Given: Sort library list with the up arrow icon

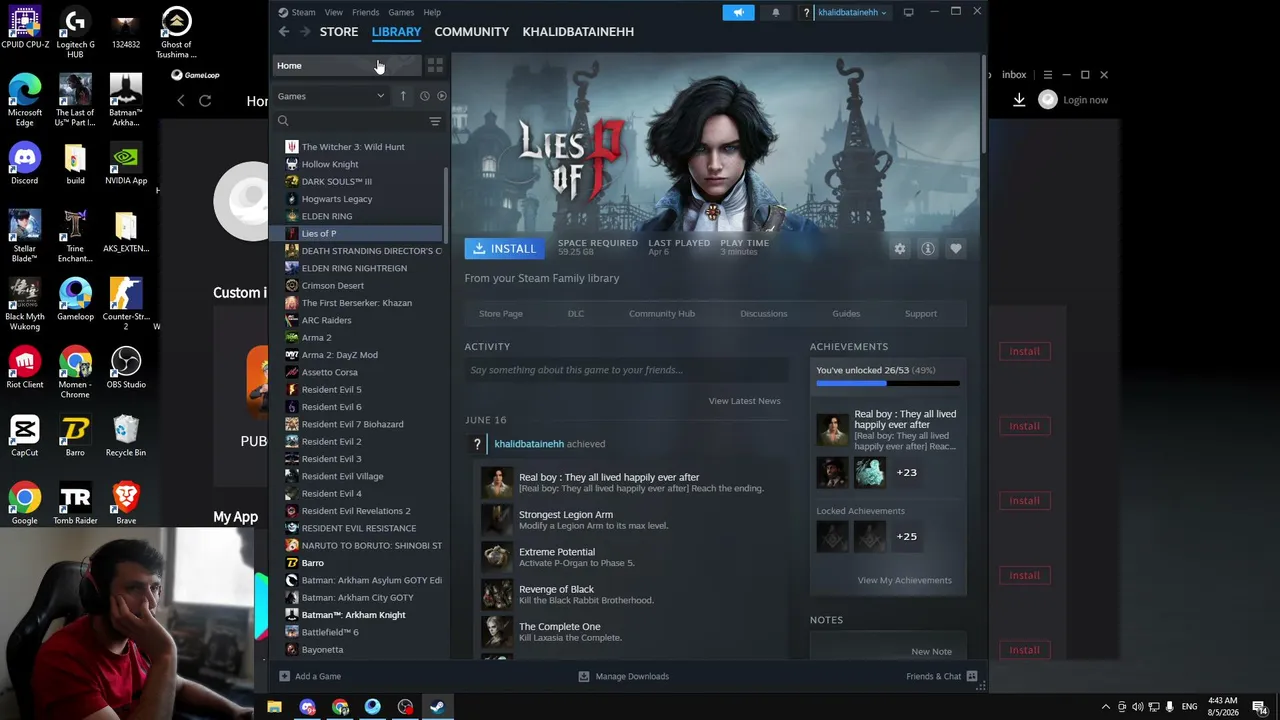Looking at the screenshot, I should point(403,96).
